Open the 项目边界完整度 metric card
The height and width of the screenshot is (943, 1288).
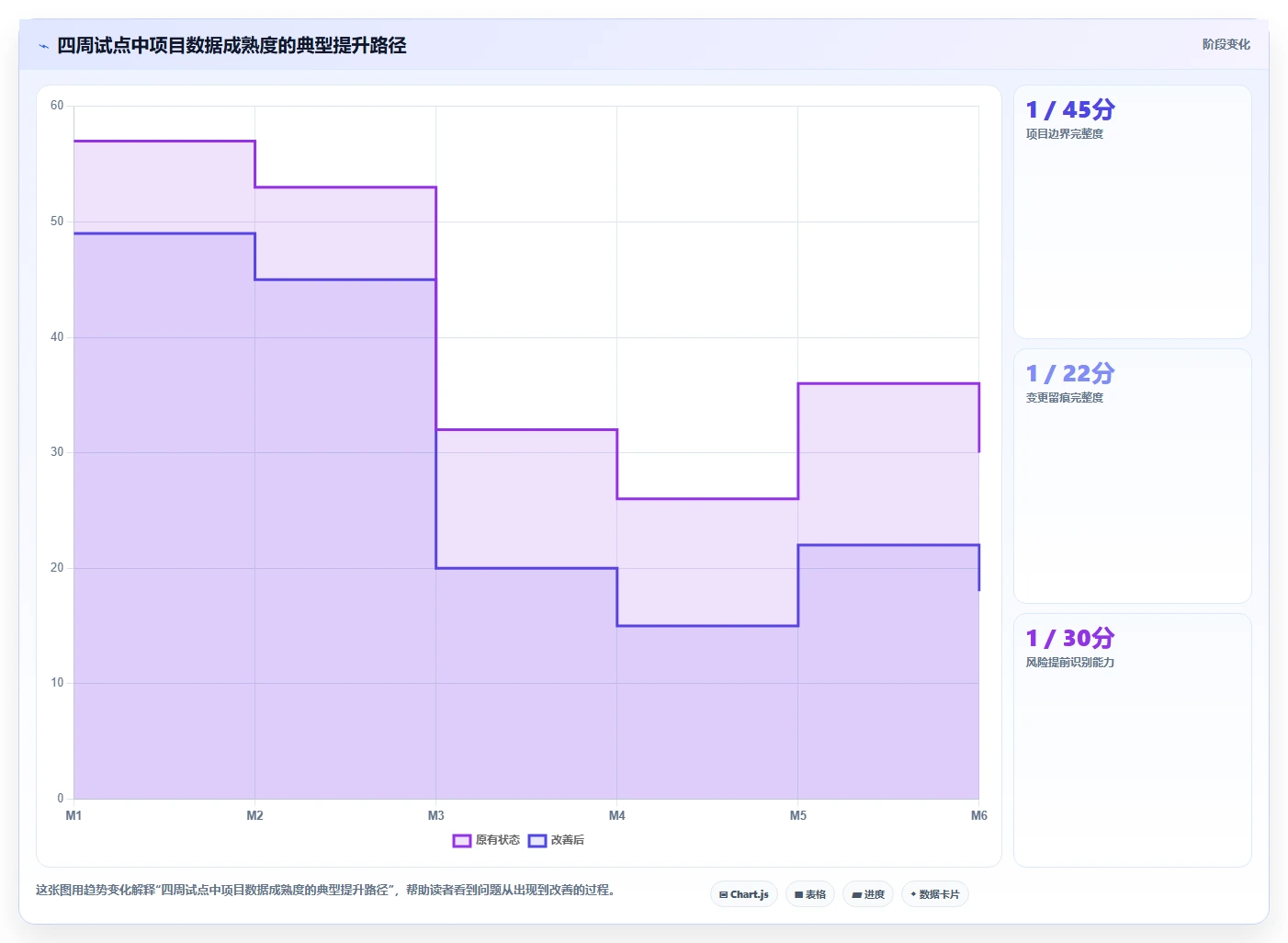[x=1133, y=212]
